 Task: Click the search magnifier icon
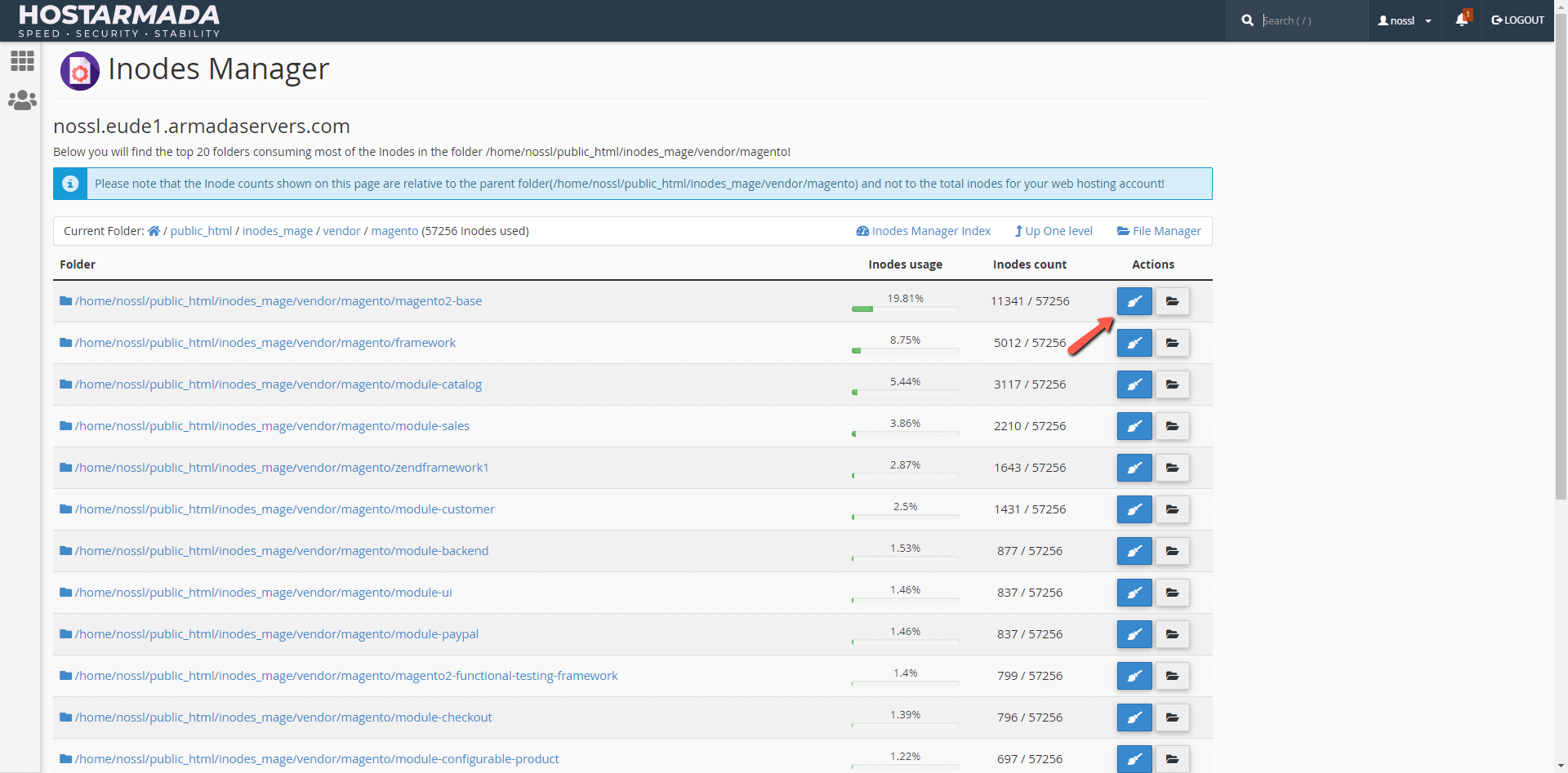[x=1248, y=20]
